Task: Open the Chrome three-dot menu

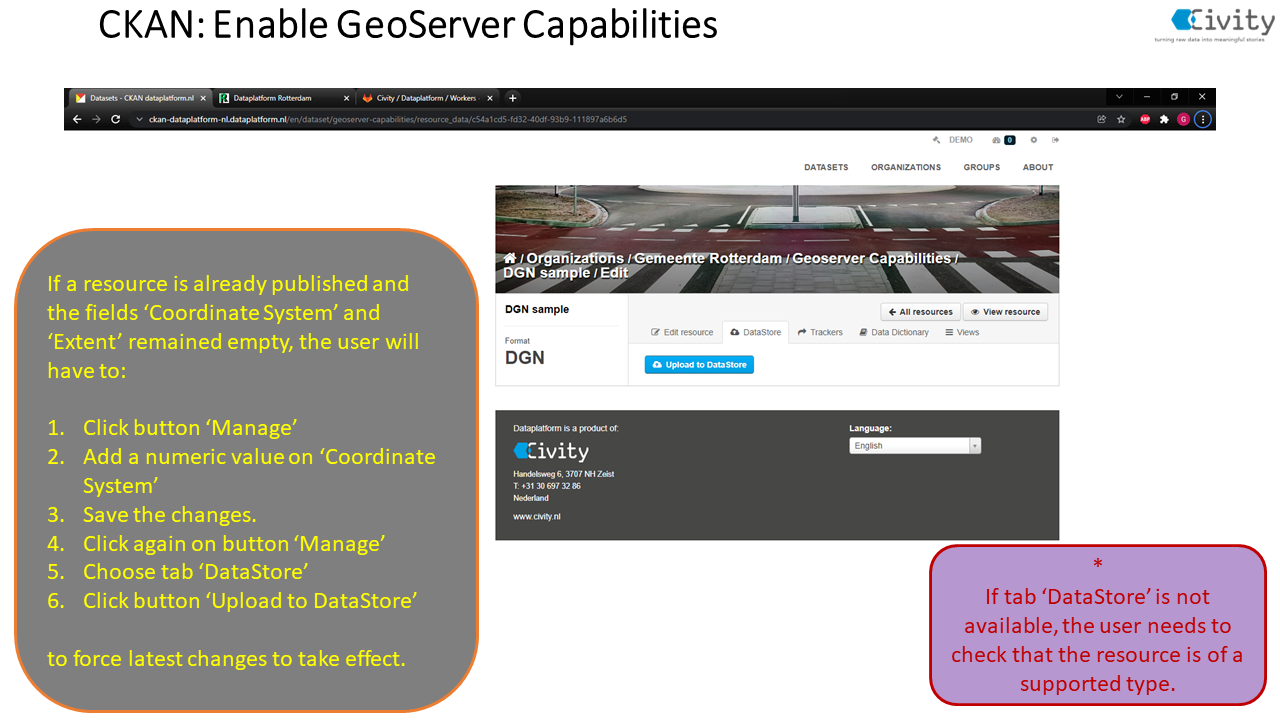Action: coord(1203,119)
